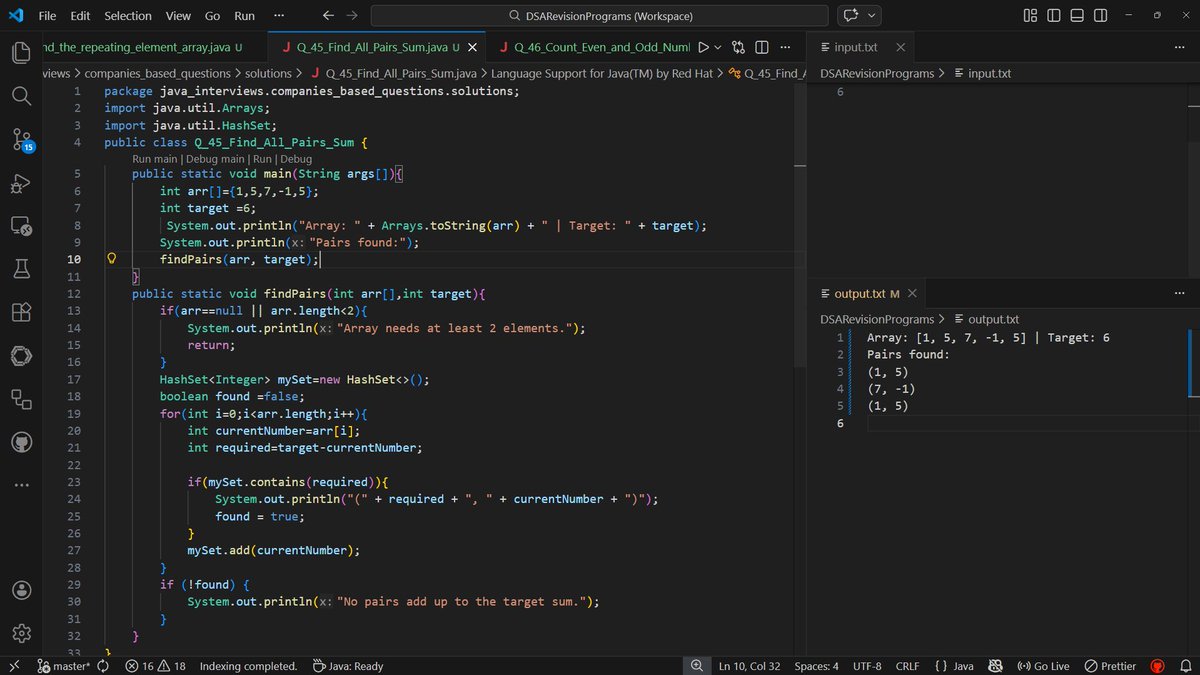Click Go Live in the status bar
This screenshot has width=1200, height=675.
pyautogui.click(x=1043, y=666)
